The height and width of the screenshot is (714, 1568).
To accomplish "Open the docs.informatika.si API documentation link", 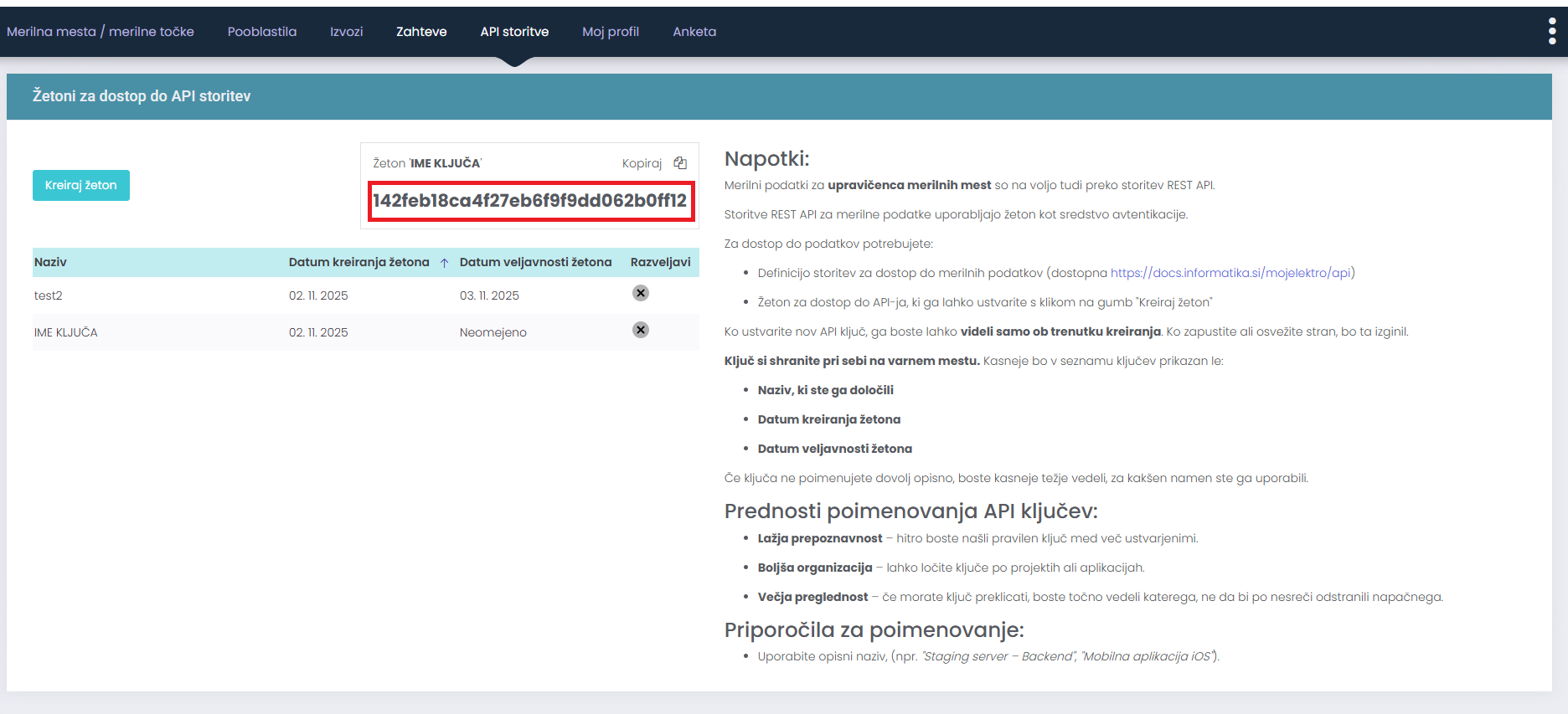I will tap(1232, 273).
